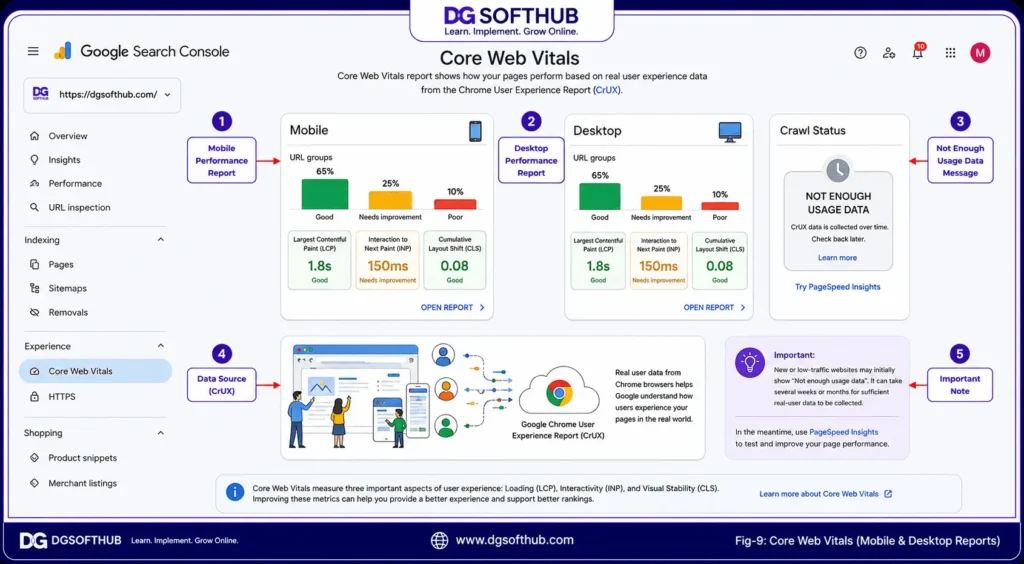Open the account avatar M
The height and width of the screenshot is (564, 1024).
980,53
